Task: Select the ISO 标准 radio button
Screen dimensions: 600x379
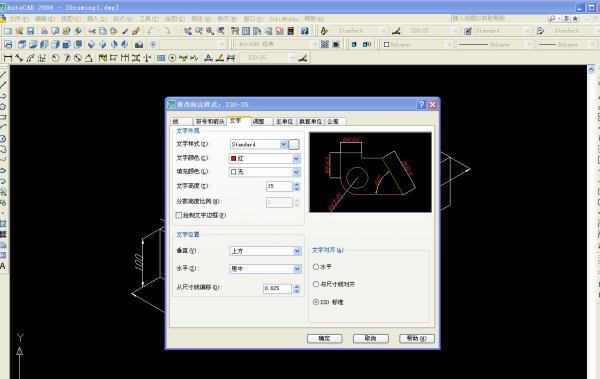Action: [x=316, y=302]
